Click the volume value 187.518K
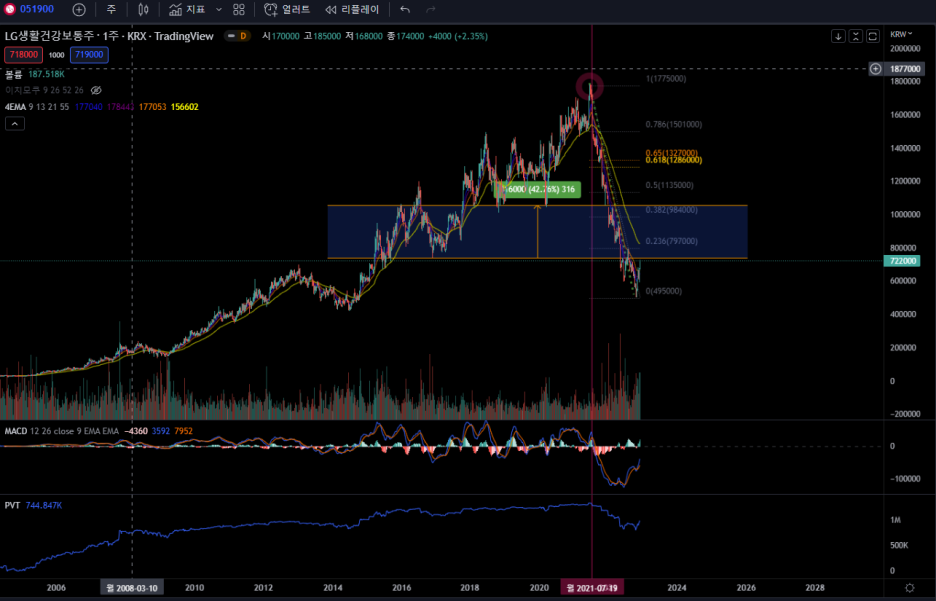 [47, 74]
